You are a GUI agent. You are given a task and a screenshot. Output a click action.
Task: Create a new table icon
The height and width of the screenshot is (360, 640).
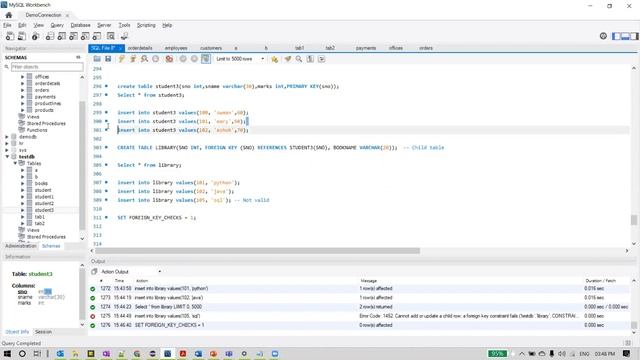(x=62, y=36)
